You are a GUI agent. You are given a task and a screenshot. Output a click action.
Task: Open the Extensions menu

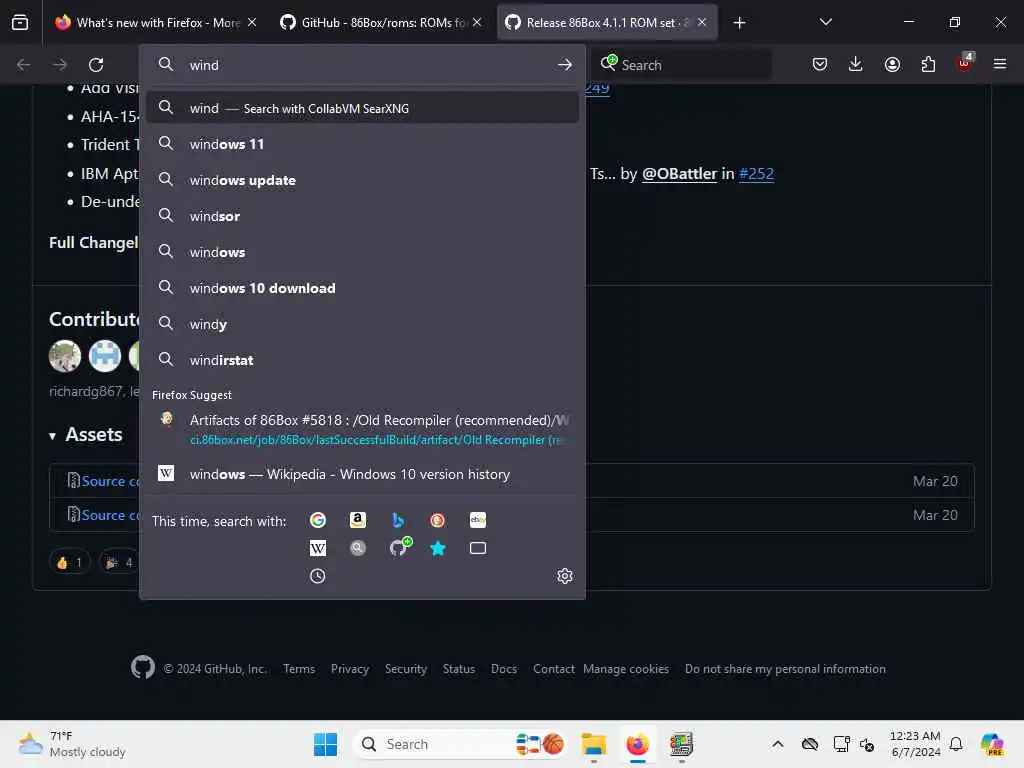tap(928, 64)
